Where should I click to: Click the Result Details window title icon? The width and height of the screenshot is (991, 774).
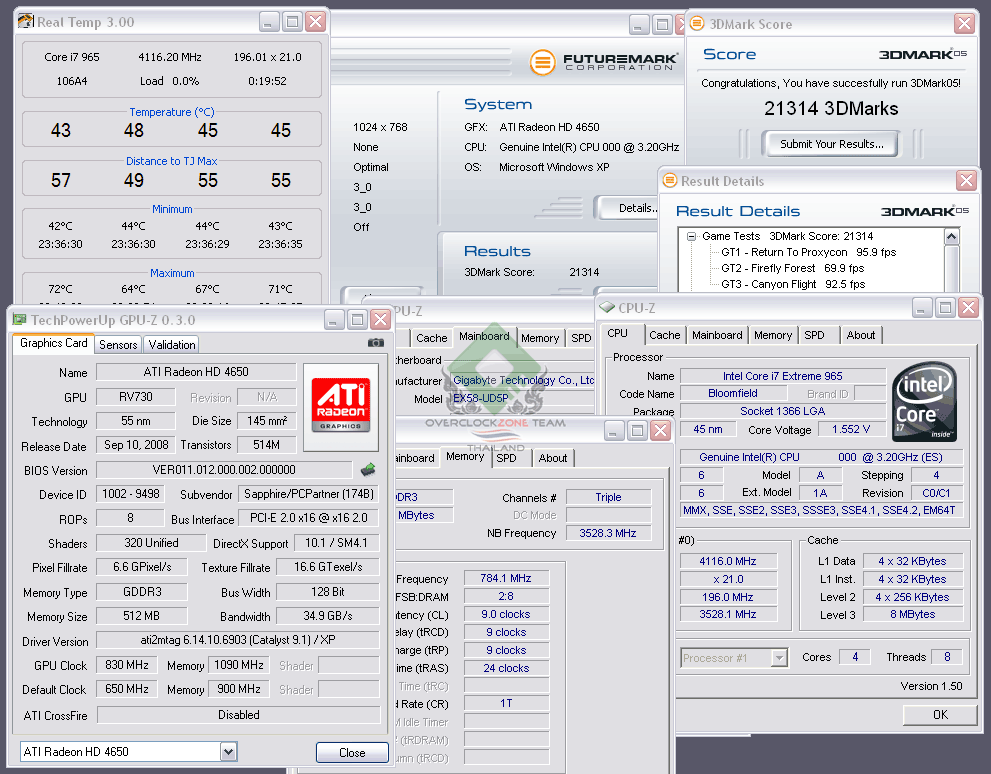click(x=669, y=181)
